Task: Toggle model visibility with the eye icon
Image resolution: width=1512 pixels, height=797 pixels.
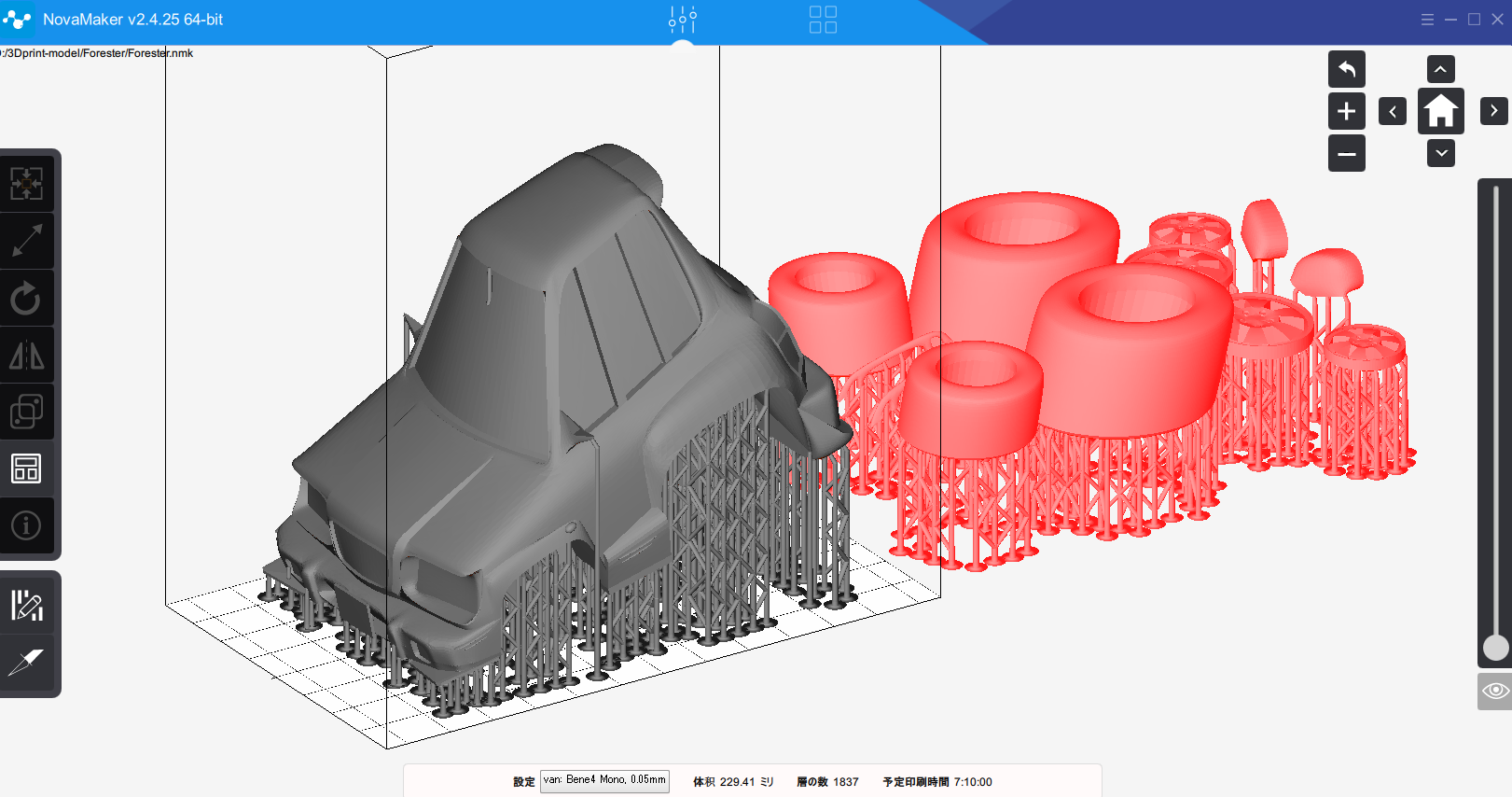Action: coord(1494,691)
